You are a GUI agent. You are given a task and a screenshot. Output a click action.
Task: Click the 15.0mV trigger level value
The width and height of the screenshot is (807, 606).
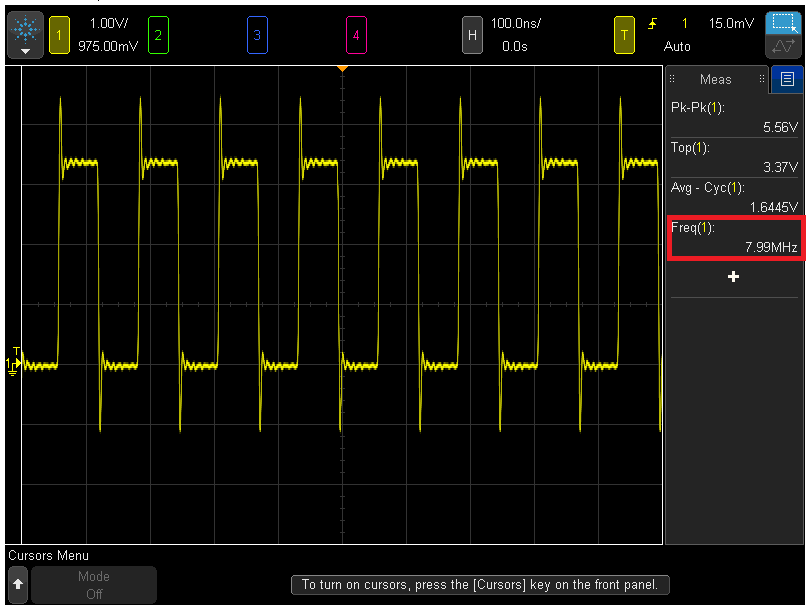tap(731, 23)
